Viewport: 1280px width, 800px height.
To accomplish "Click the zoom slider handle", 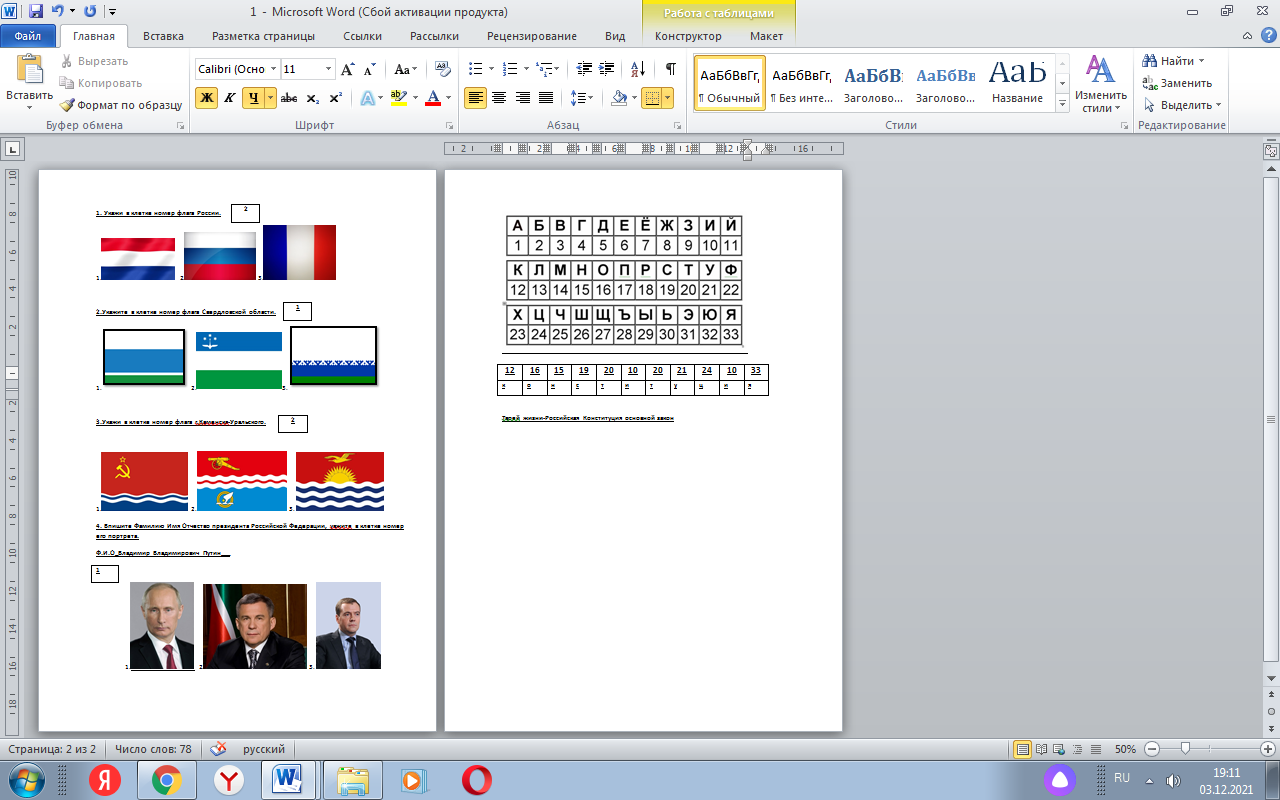I will click(x=1185, y=748).
